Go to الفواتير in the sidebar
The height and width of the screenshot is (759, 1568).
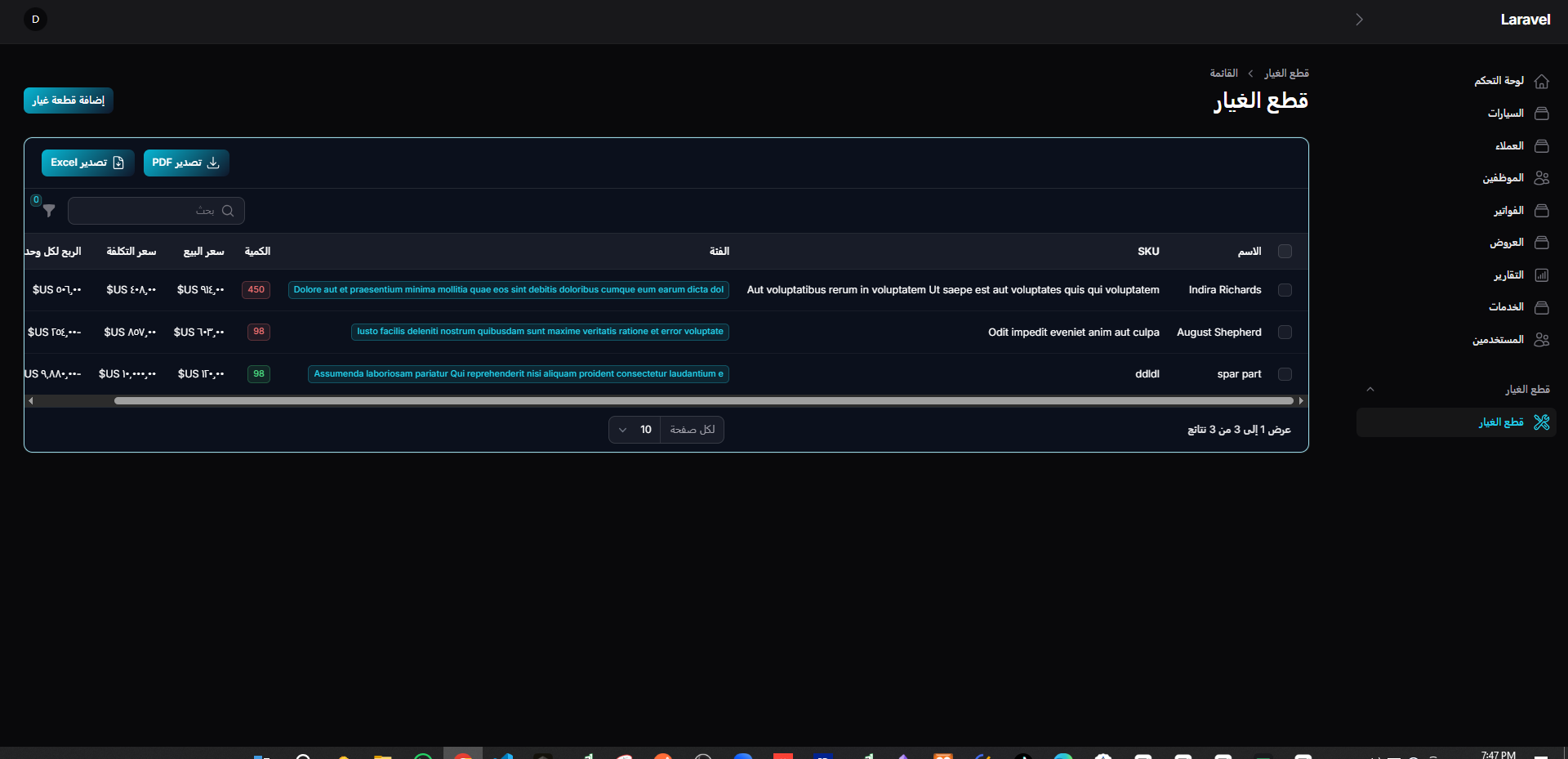point(1508,211)
